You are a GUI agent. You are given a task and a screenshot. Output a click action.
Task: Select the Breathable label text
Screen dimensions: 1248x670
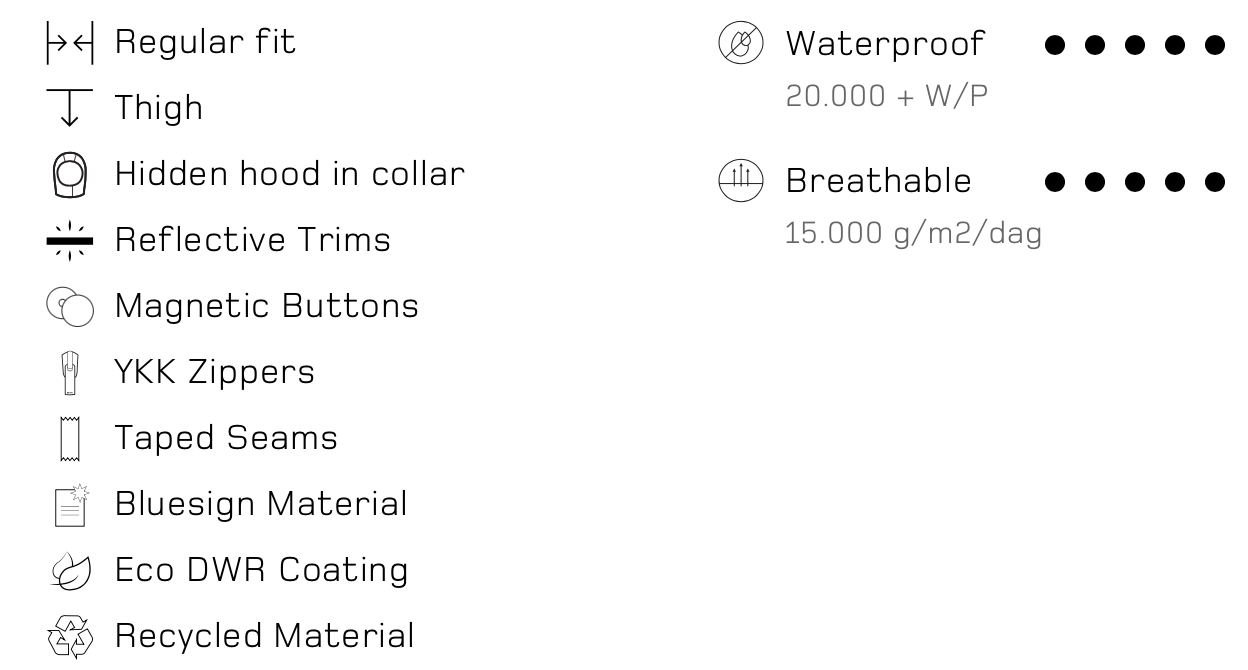tap(879, 181)
